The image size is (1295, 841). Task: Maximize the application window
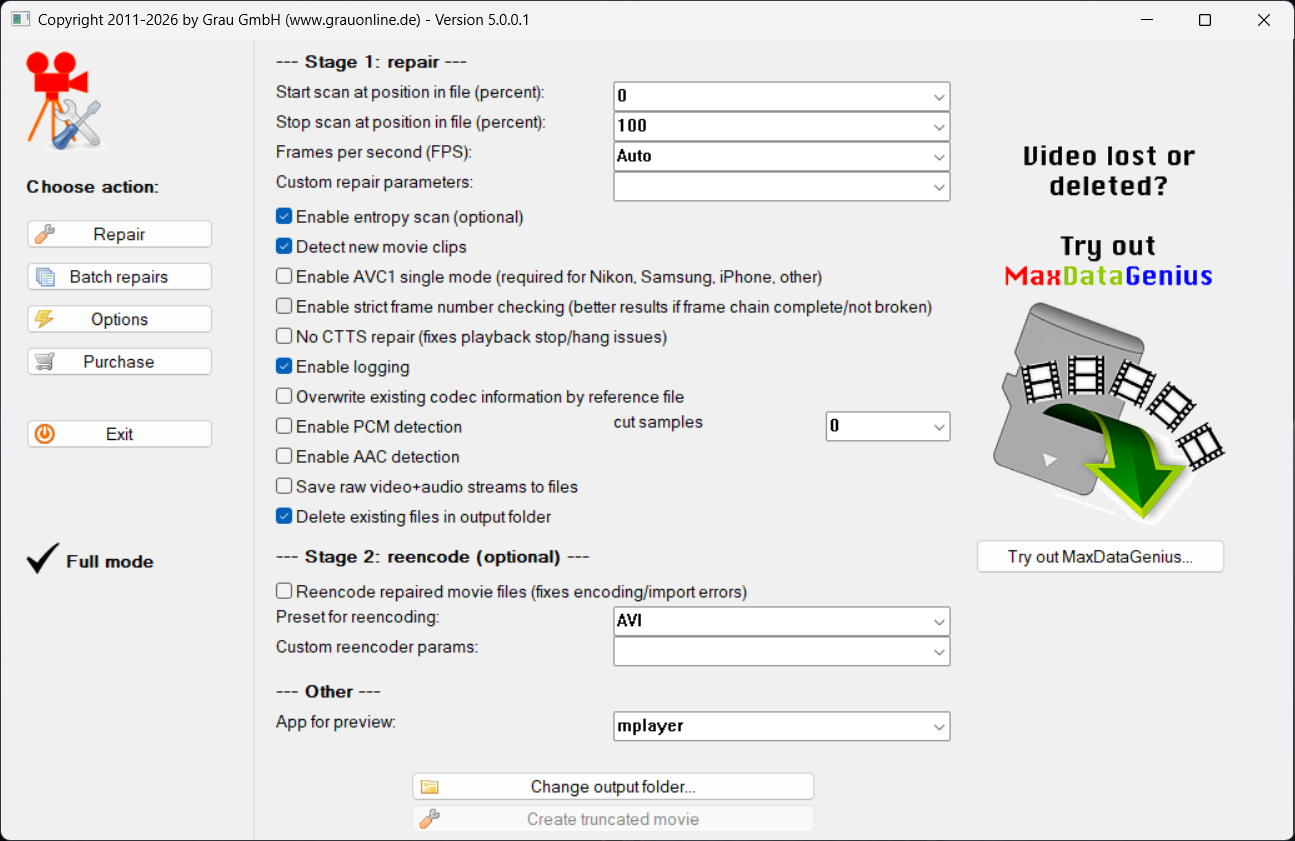coord(1205,20)
